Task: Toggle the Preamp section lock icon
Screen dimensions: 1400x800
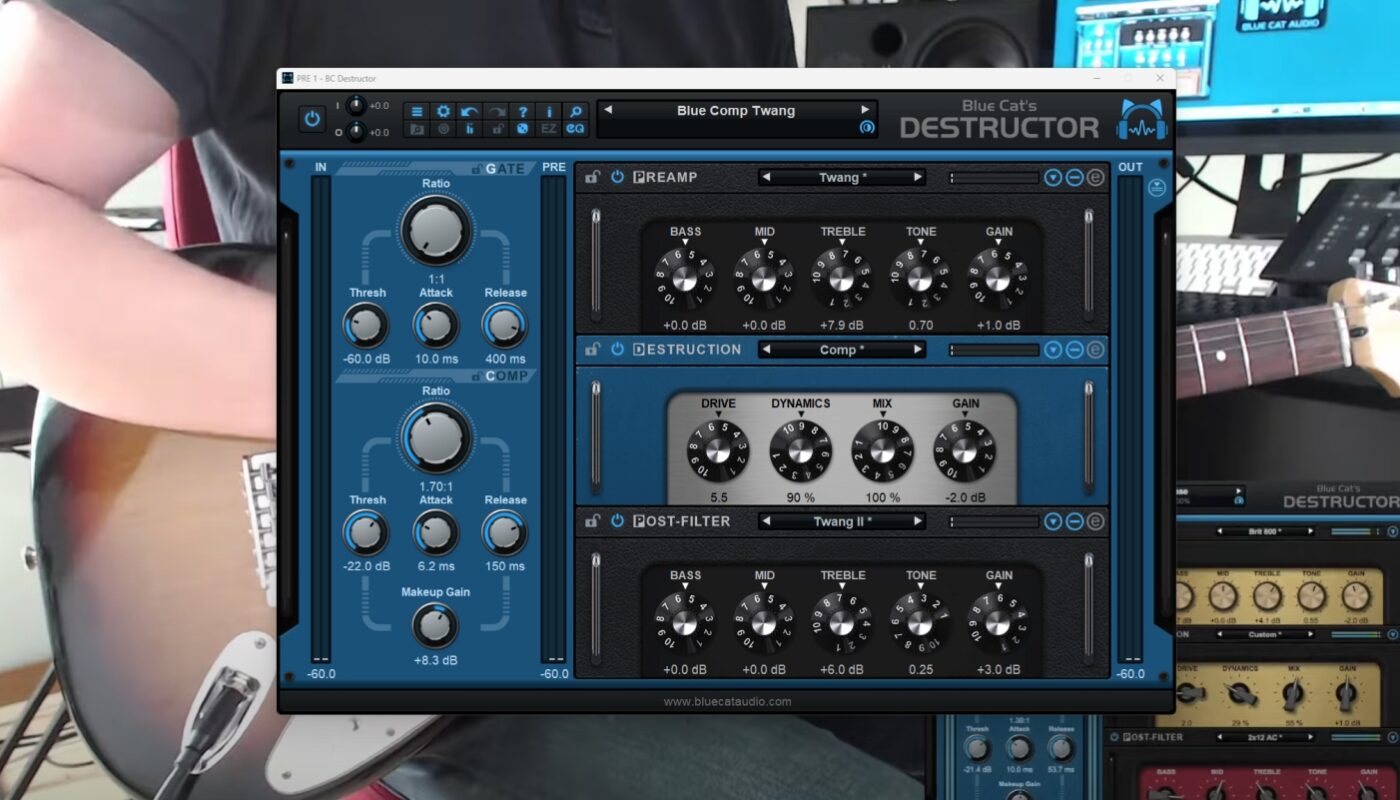Action: pos(593,178)
